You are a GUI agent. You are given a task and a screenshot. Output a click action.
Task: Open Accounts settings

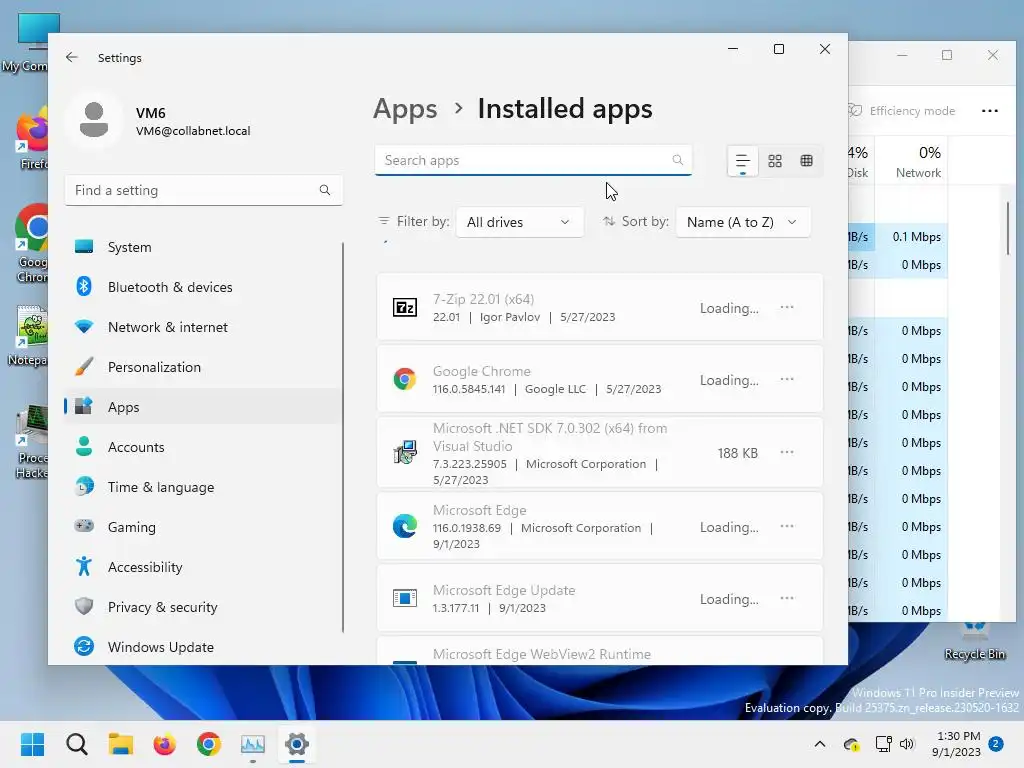[x=203, y=447]
